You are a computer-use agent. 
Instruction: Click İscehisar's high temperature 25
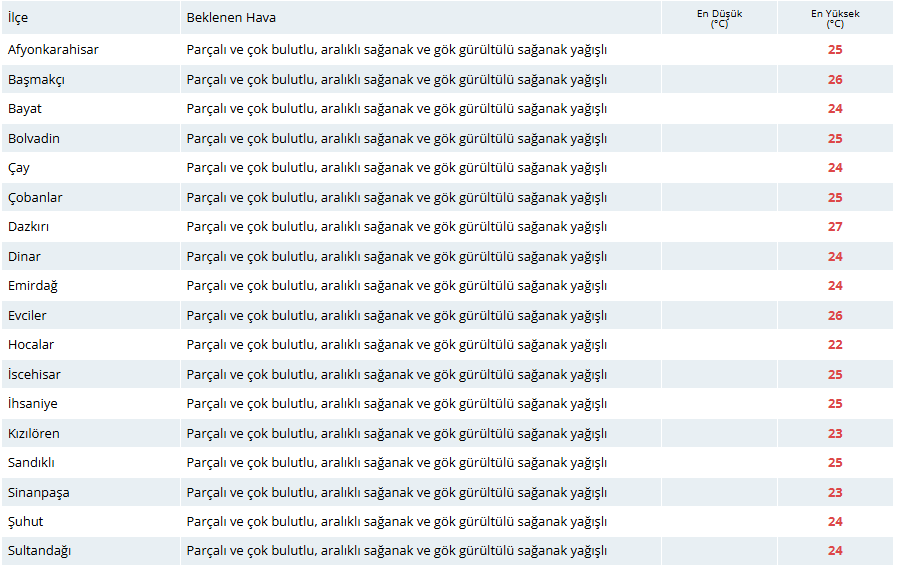[x=835, y=375]
